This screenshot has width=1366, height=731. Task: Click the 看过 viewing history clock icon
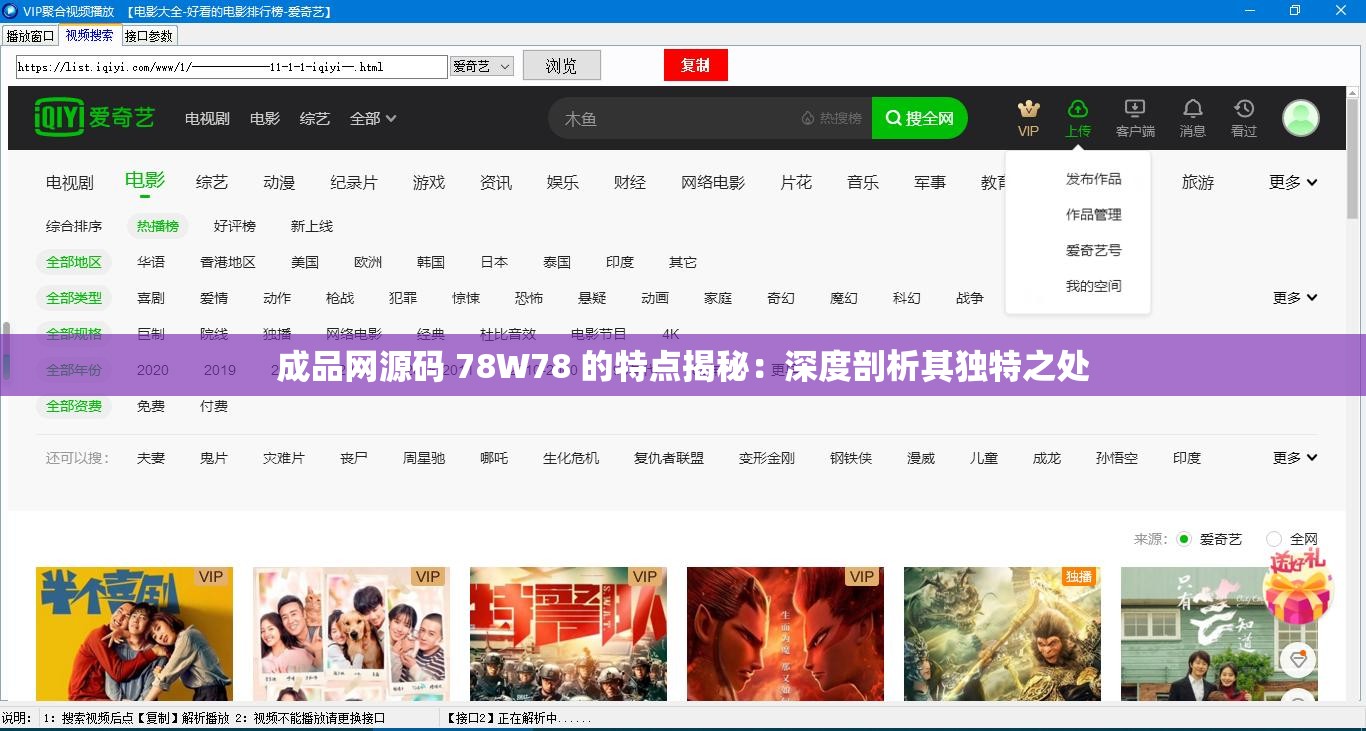click(x=1243, y=108)
